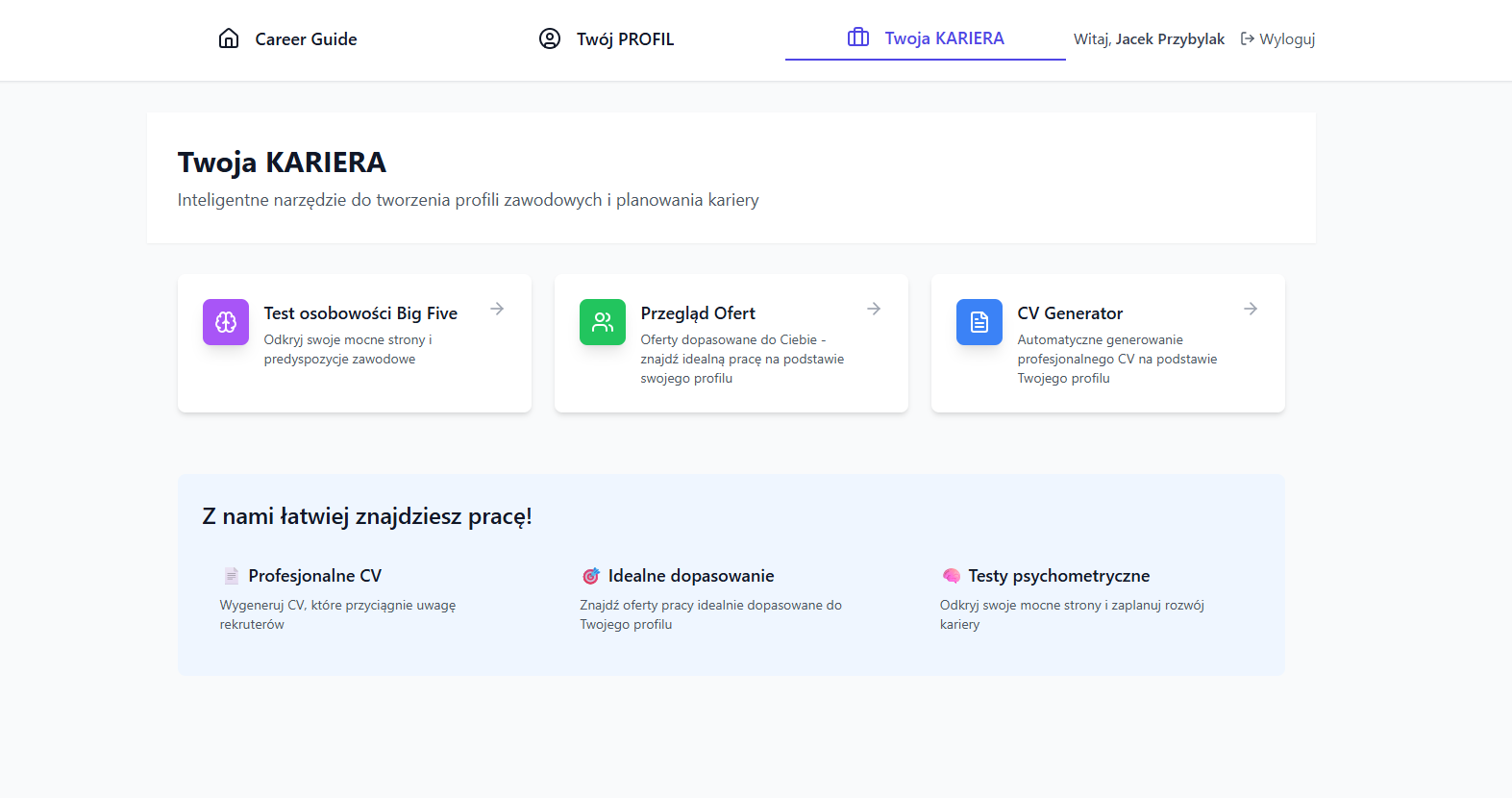Viewport: 1512px width, 798px height.
Task: Click the user circle icon beside Twój PROFIL
Action: pyautogui.click(x=550, y=38)
